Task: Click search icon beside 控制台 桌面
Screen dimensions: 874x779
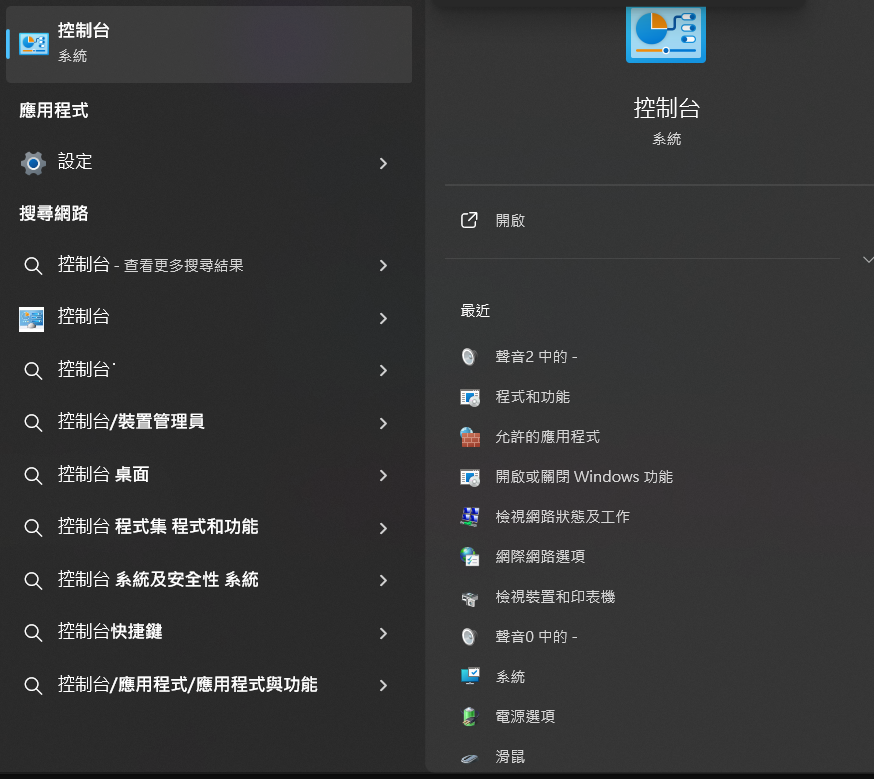Action: pyautogui.click(x=33, y=475)
